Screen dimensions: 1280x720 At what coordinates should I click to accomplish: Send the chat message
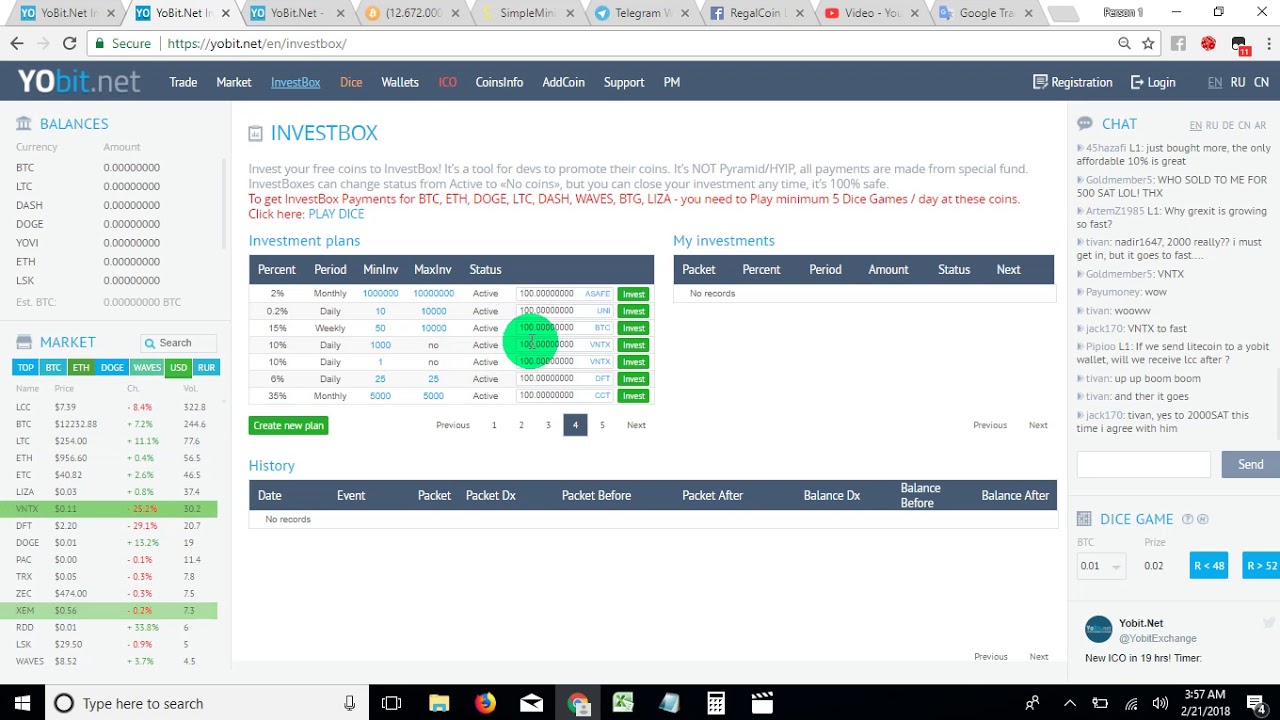pyautogui.click(x=1250, y=464)
